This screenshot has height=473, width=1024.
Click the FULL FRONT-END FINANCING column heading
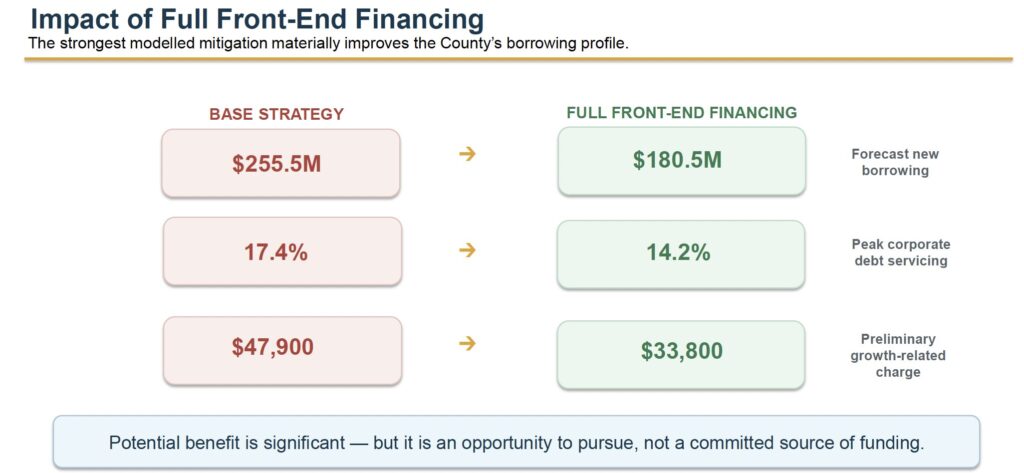[x=682, y=112]
